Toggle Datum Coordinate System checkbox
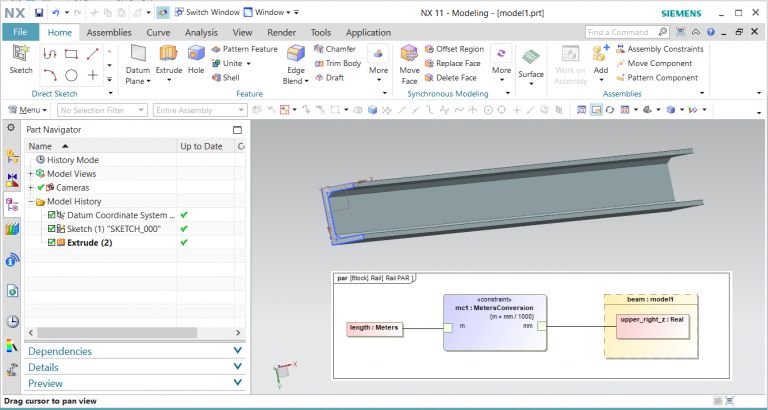Screen dimensions: 768x410 (x=52, y=215)
